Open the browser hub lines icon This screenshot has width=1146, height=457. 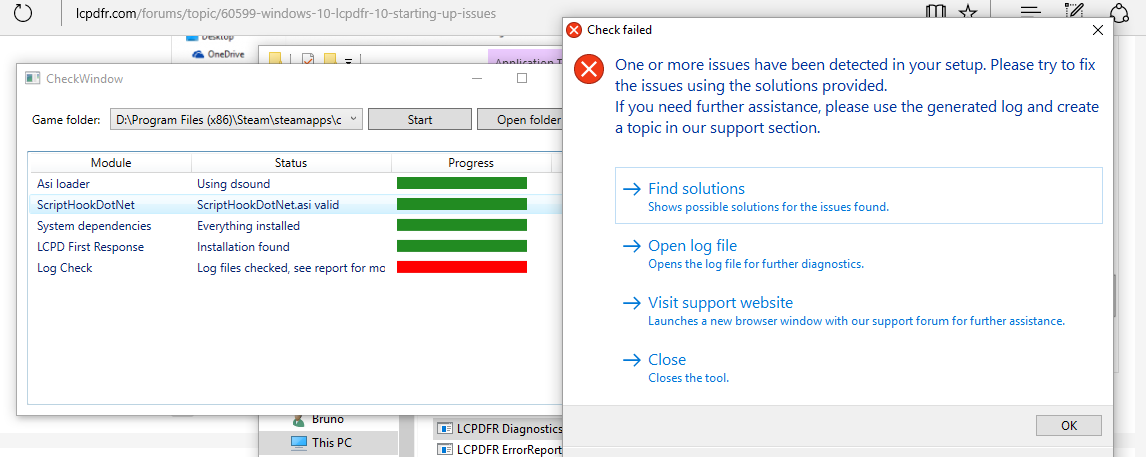click(x=1030, y=12)
